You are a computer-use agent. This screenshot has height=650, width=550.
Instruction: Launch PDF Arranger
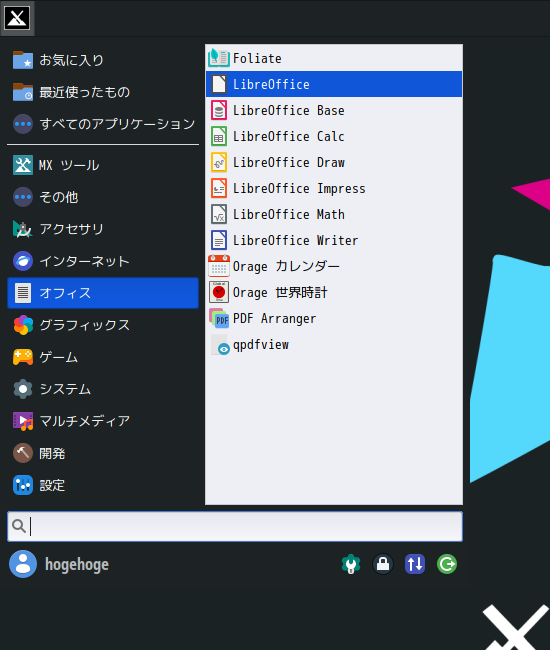[334, 318]
